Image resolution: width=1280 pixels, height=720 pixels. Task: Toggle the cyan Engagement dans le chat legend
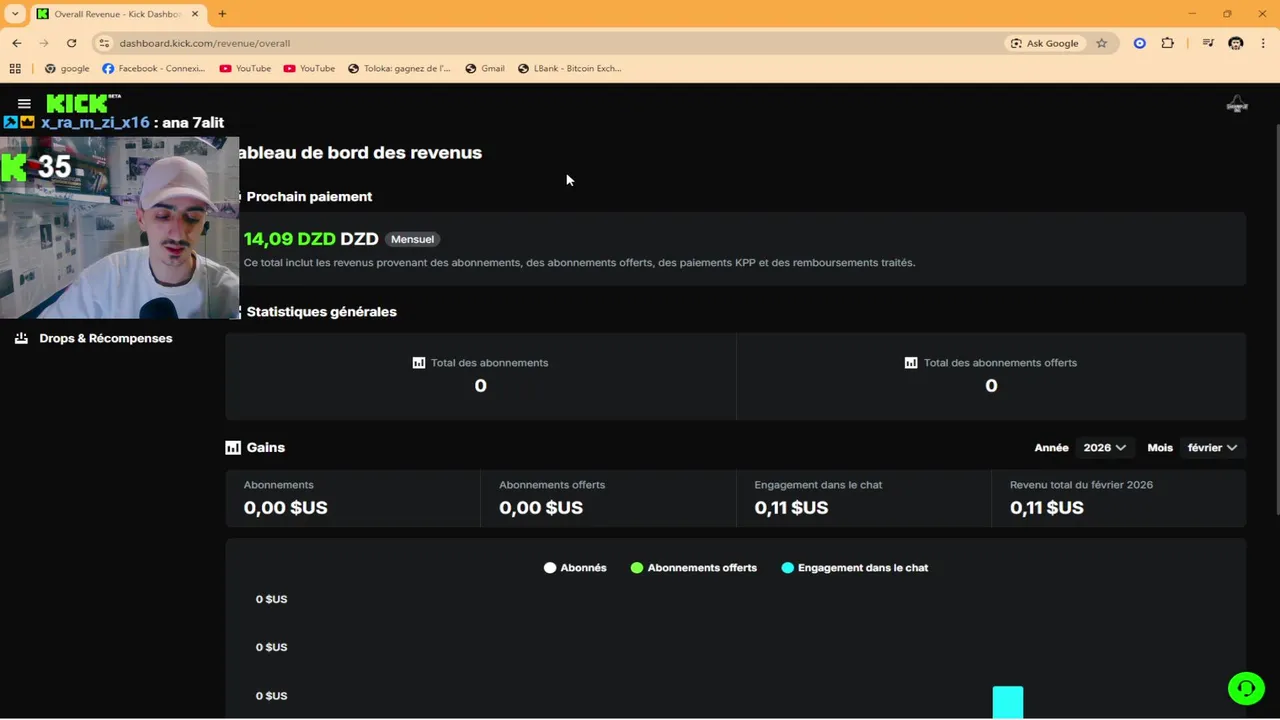tap(855, 568)
